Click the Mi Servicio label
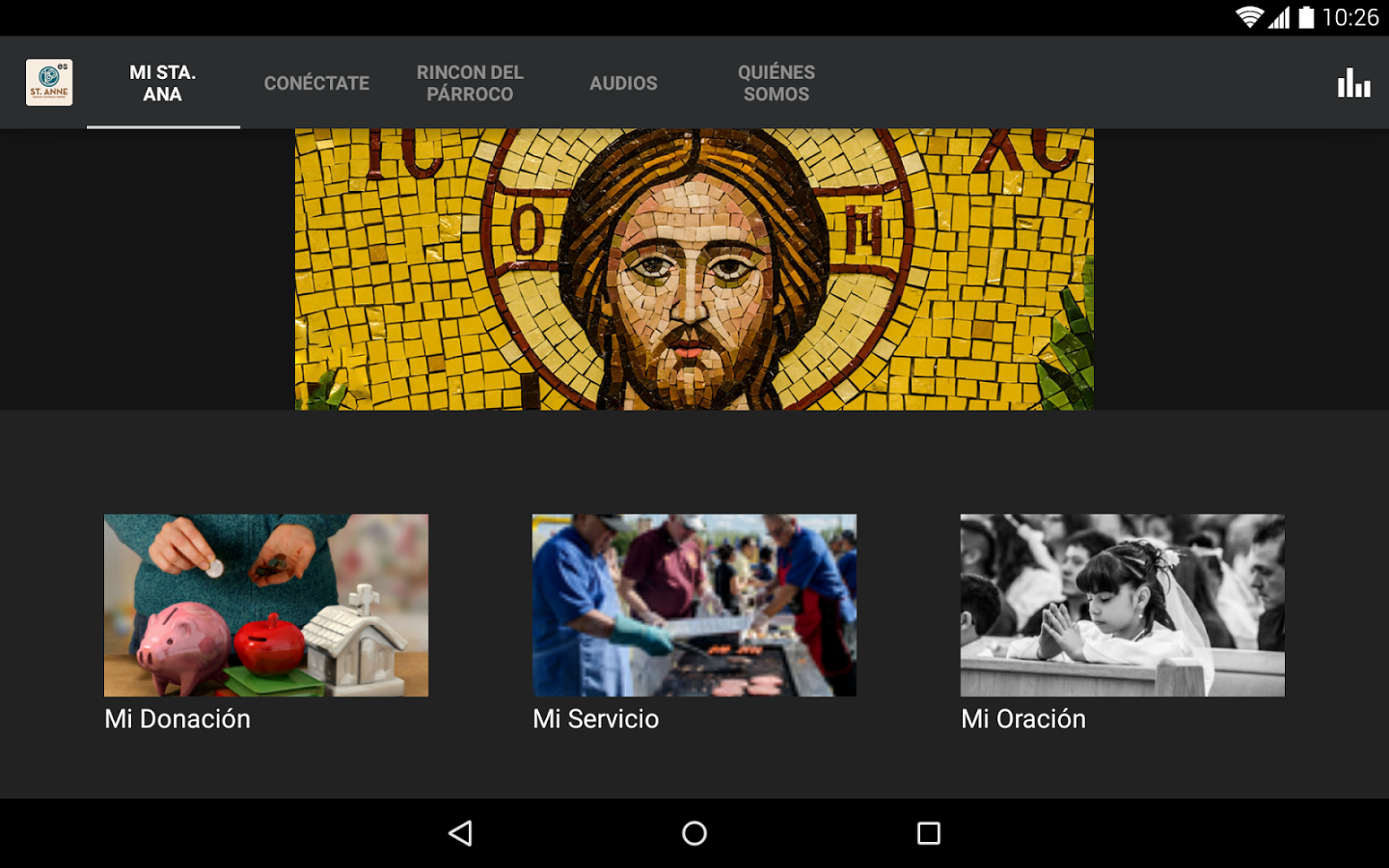Viewport: 1389px width, 868px height. [596, 719]
